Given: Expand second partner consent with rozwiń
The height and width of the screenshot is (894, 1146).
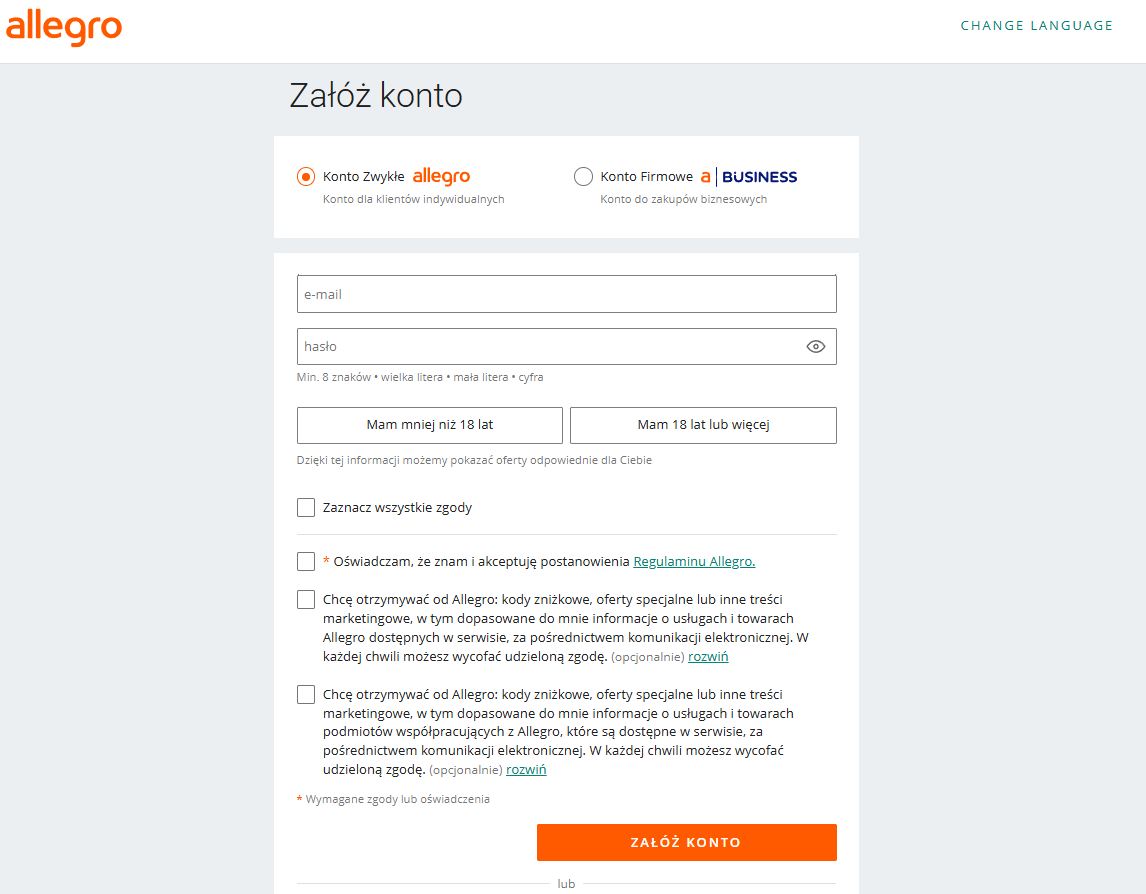Looking at the screenshot, I should tap(526, 770).
